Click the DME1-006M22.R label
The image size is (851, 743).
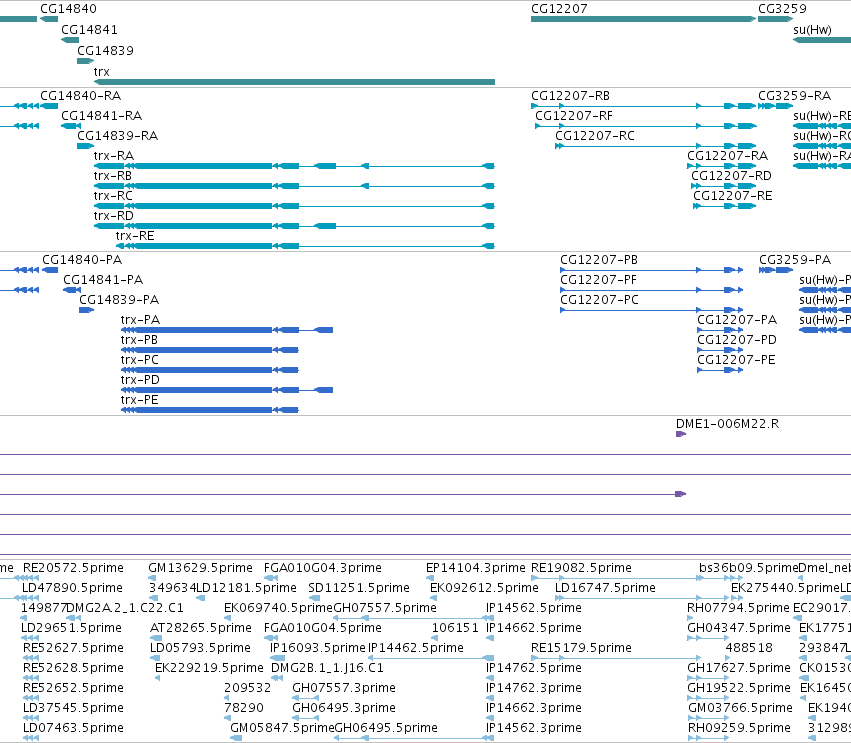click(727, 424)
